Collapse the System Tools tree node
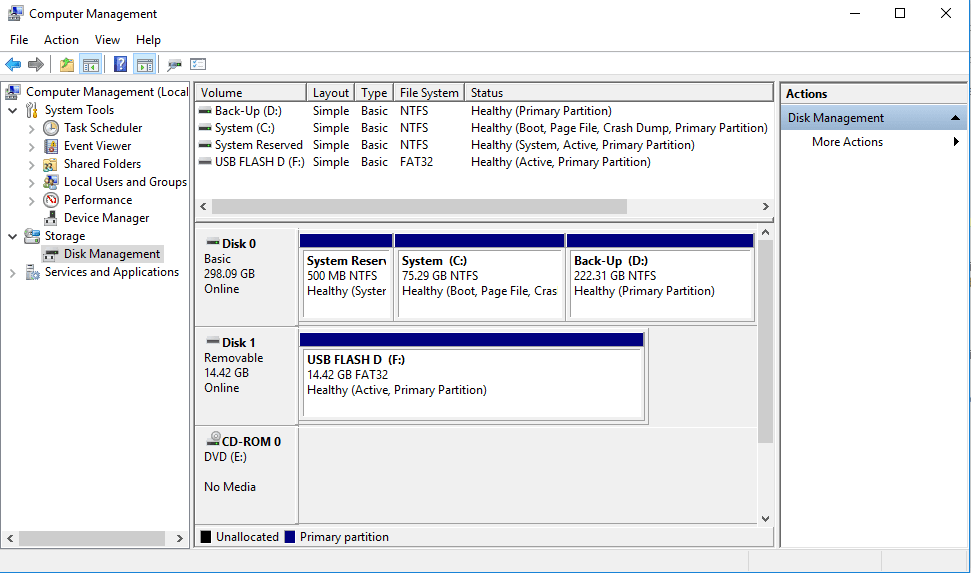Screen dimensions: 971x573 point(12,110)
